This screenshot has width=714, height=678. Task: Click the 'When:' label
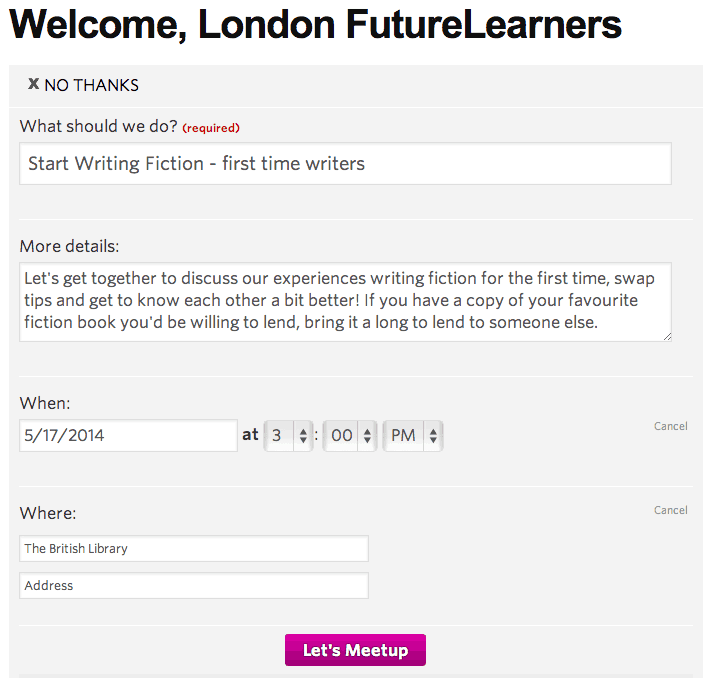click(45, 403)
